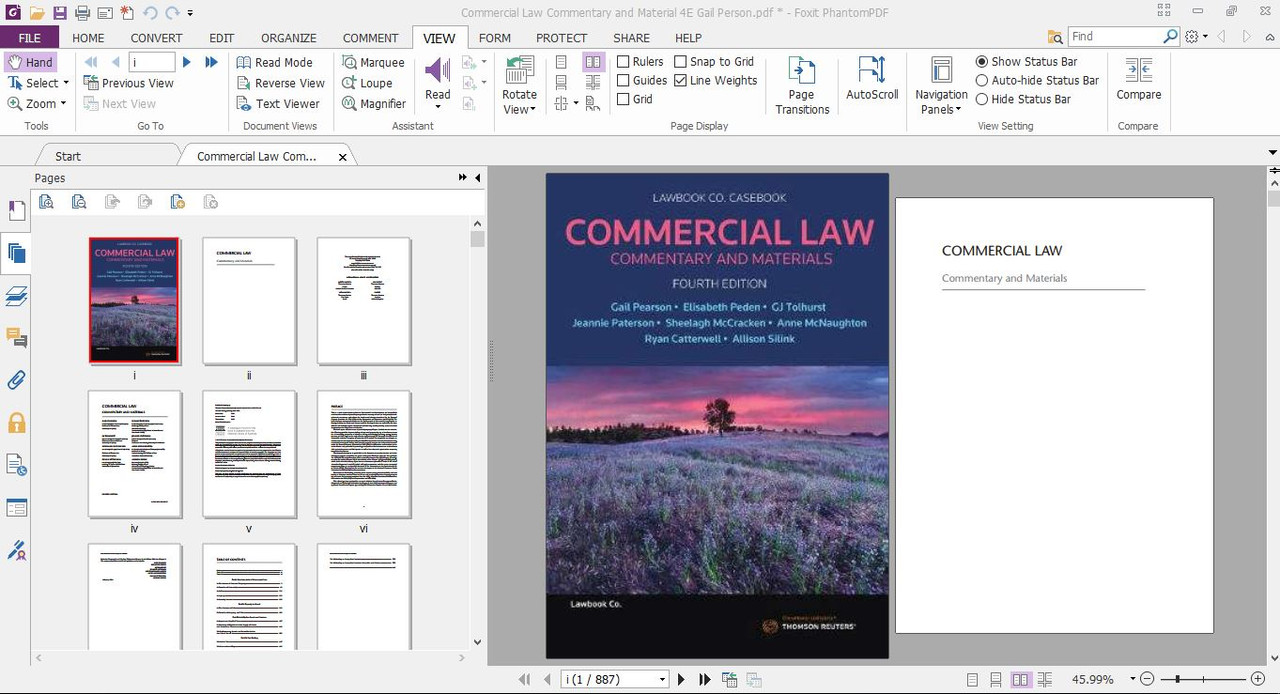This screenshot has height=694, width=1280.
Task: Toggle the Rulers checkbox
Action: click(623, 62)
